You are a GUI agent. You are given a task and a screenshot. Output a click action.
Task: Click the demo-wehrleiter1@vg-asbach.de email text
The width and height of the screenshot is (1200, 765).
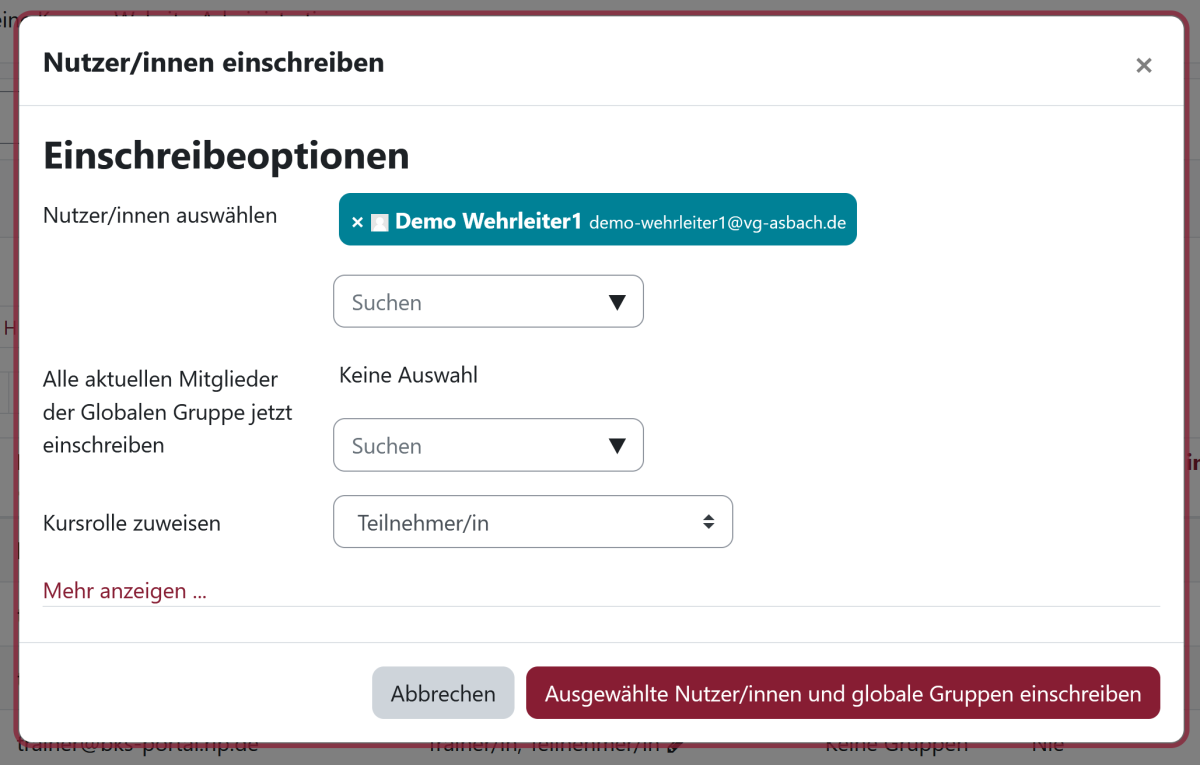pyautogui.click(x=717, y=223)
